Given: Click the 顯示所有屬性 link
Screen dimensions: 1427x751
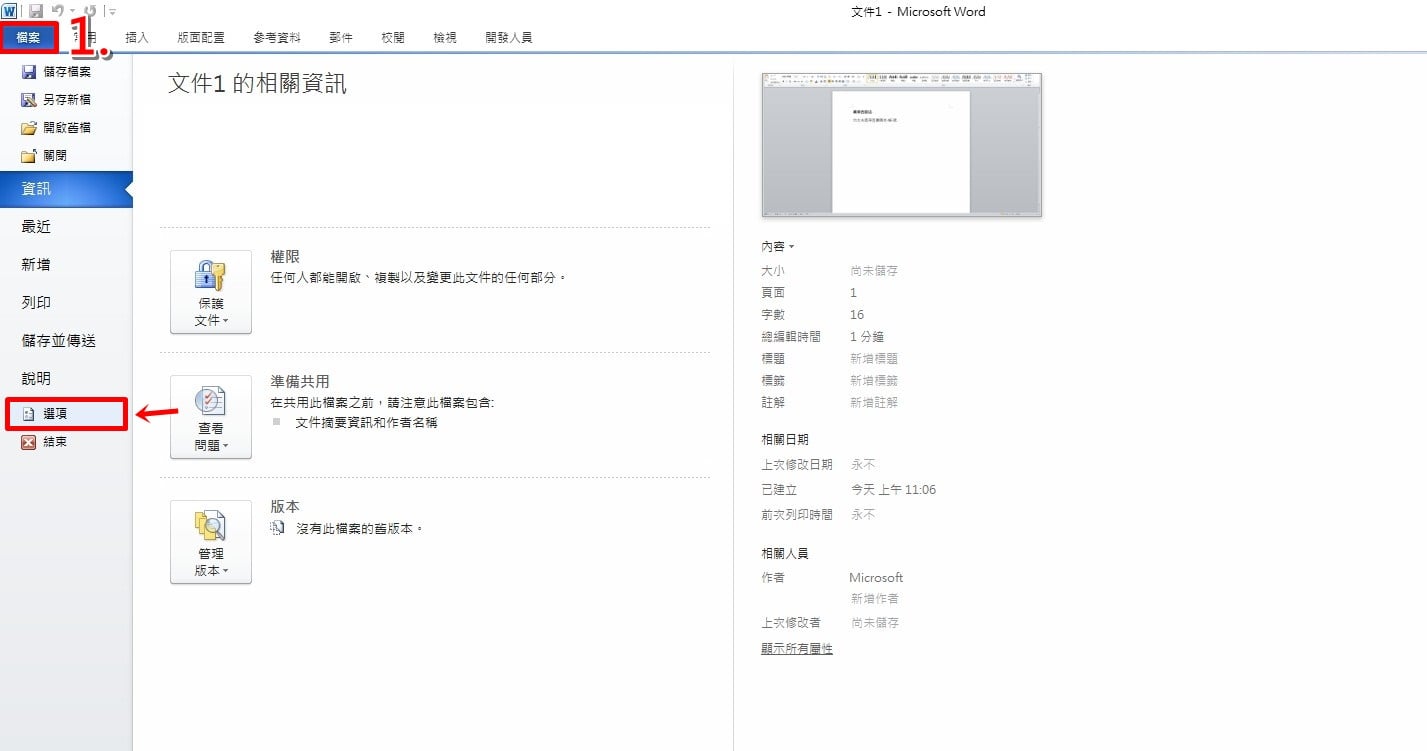Looking at the screenshot, I should coord(797,649).
